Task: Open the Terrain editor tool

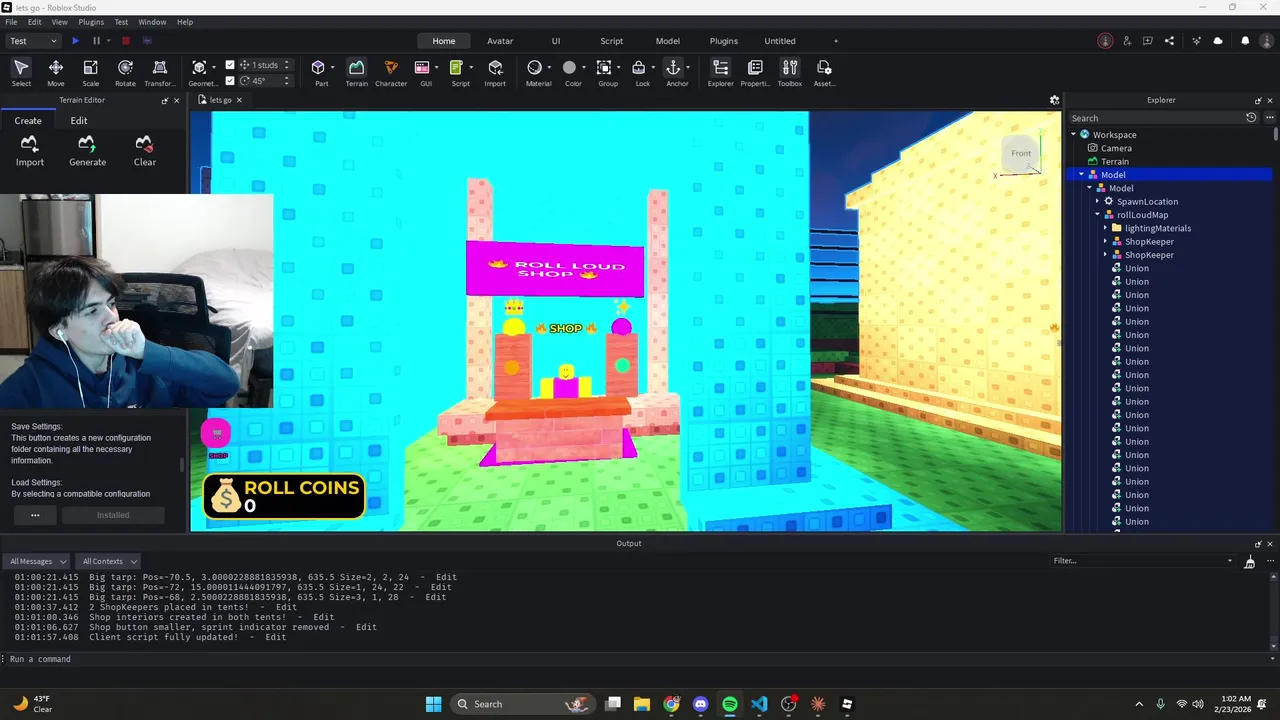Action: pos(356,72)
